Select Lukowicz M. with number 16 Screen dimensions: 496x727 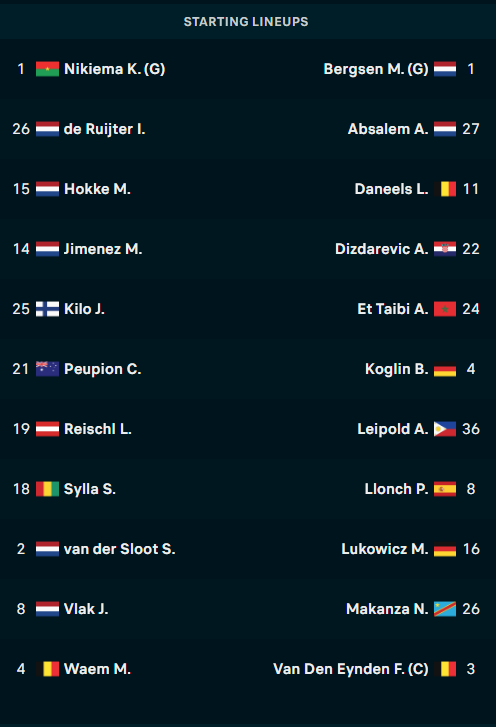385,549
